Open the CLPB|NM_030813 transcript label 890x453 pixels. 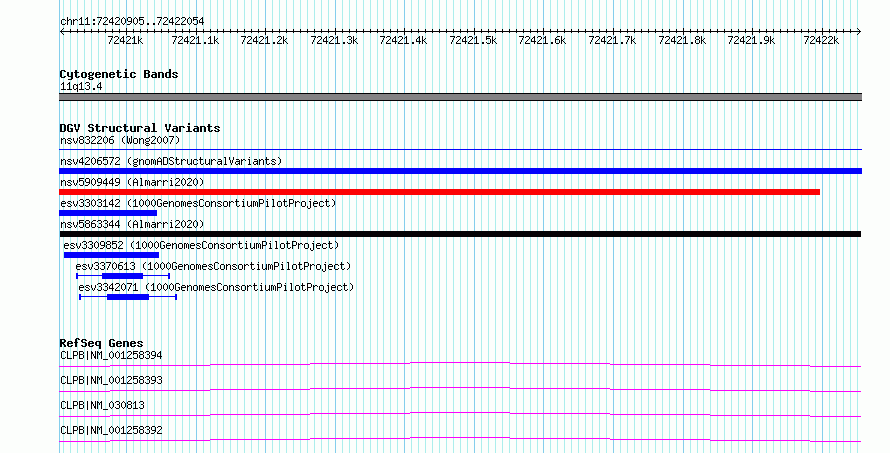tap(102, 405)
